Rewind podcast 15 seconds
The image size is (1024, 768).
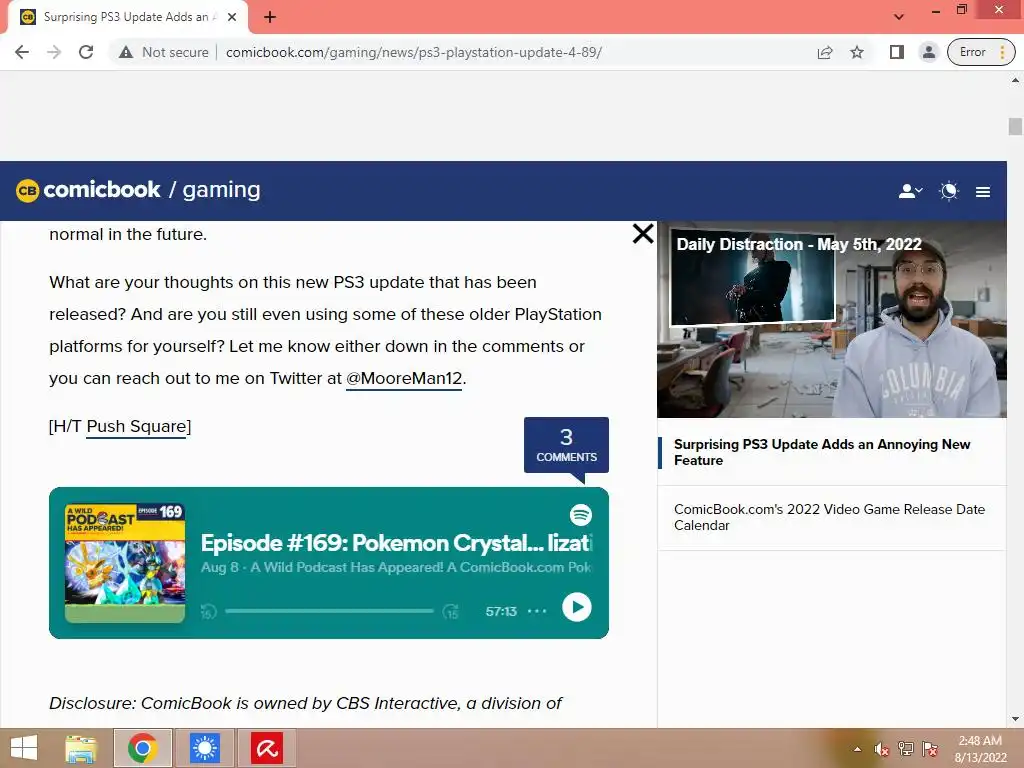(208, 612)
